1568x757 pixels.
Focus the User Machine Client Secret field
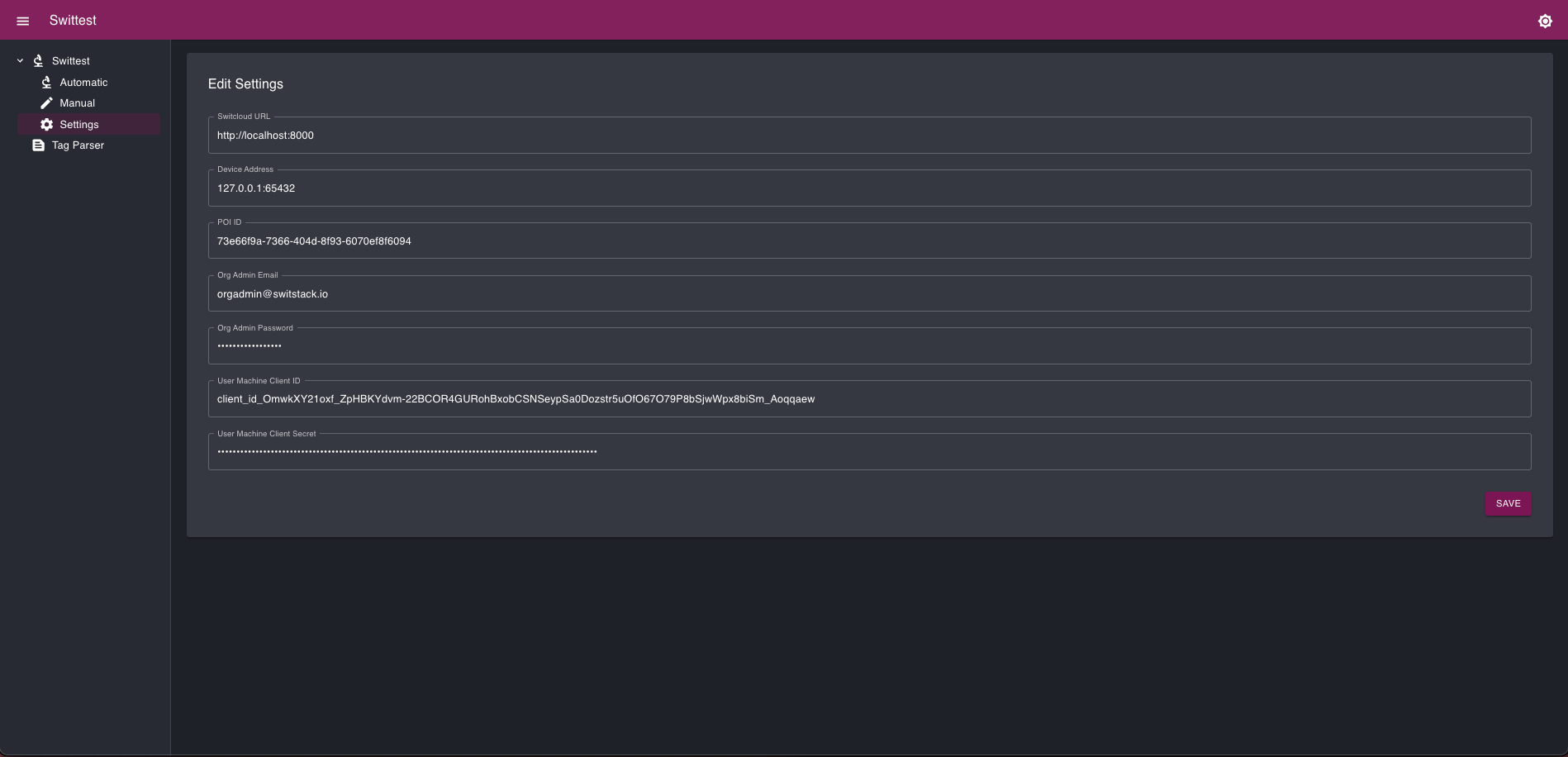pyautogui.click(x=869, y=452)
